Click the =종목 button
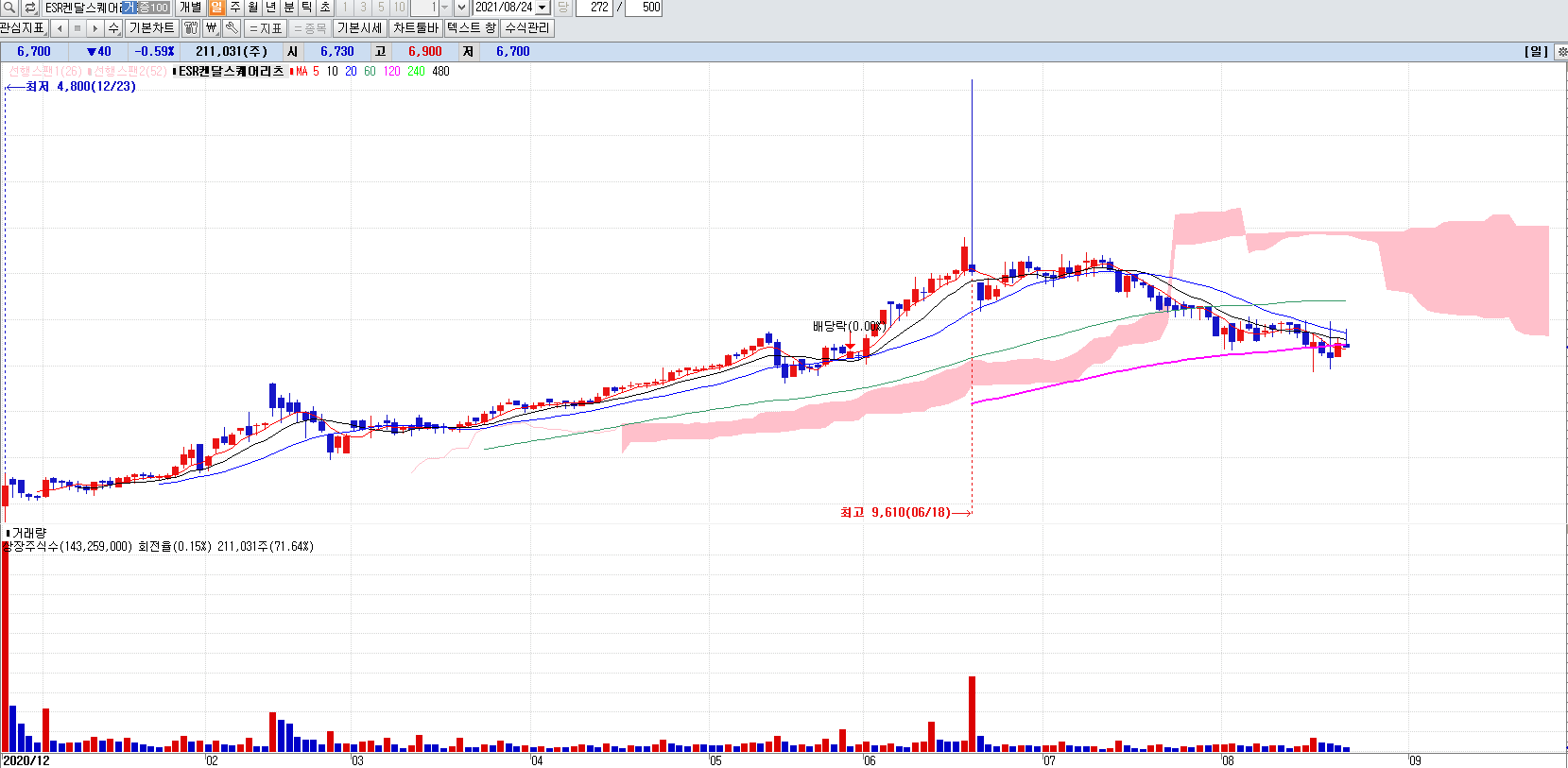 tap(310, 28)
